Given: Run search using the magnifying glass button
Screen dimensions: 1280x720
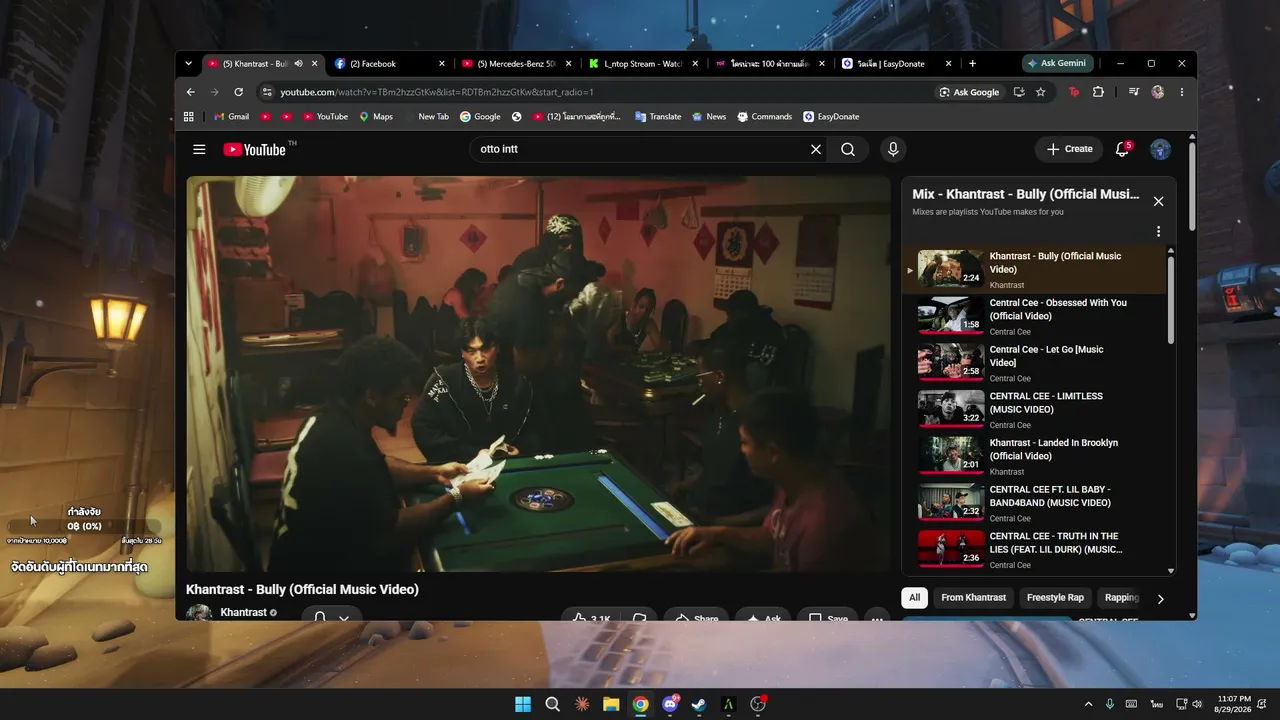Looking at the screenshot, I should 848,149.
